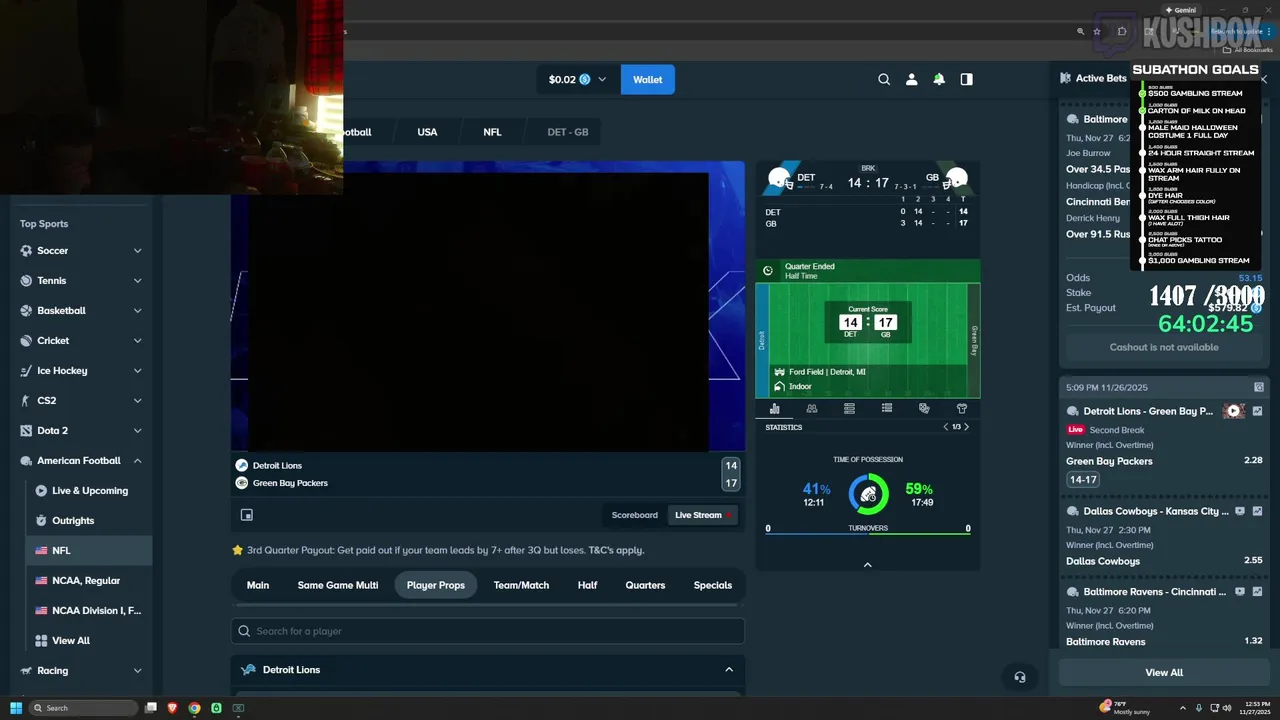The height and width of the screenshot is (720, 1280).
Task: Select the Player Props tab
Action: click(436, 585)
